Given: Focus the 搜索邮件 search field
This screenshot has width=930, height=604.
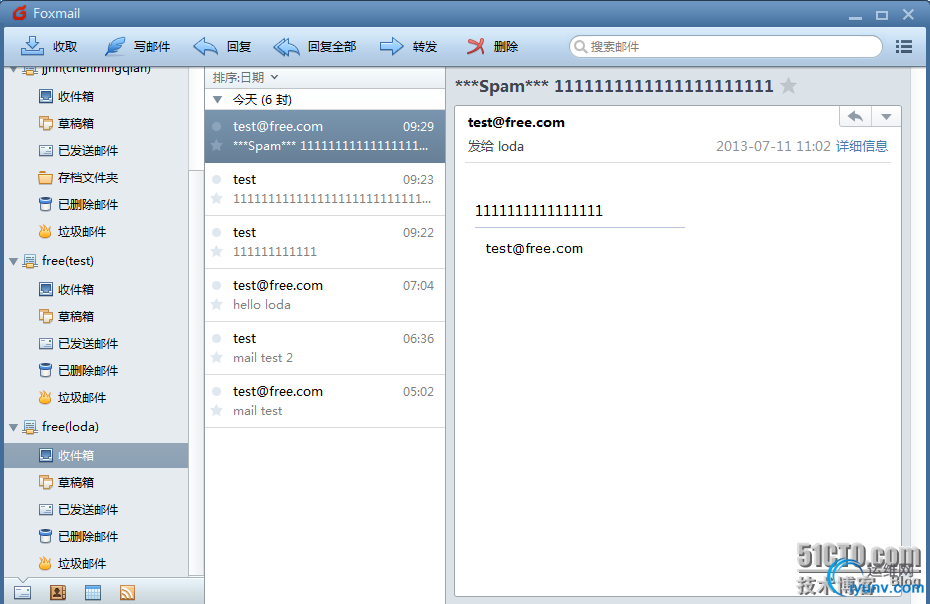Looking at the screenshot, I should tap(725, 46).
